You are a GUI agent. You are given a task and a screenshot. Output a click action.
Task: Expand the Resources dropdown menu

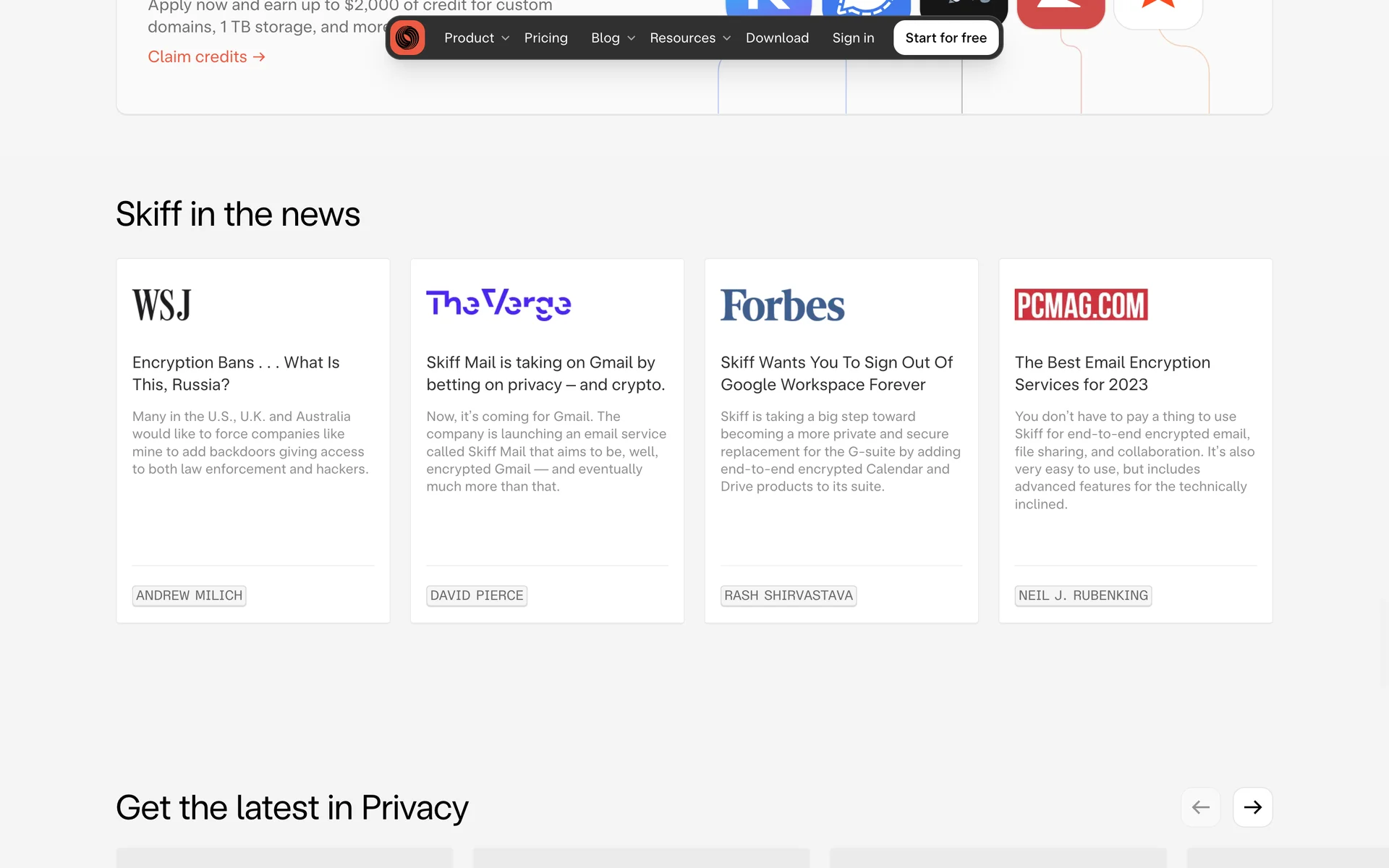(x=689, y=38)
